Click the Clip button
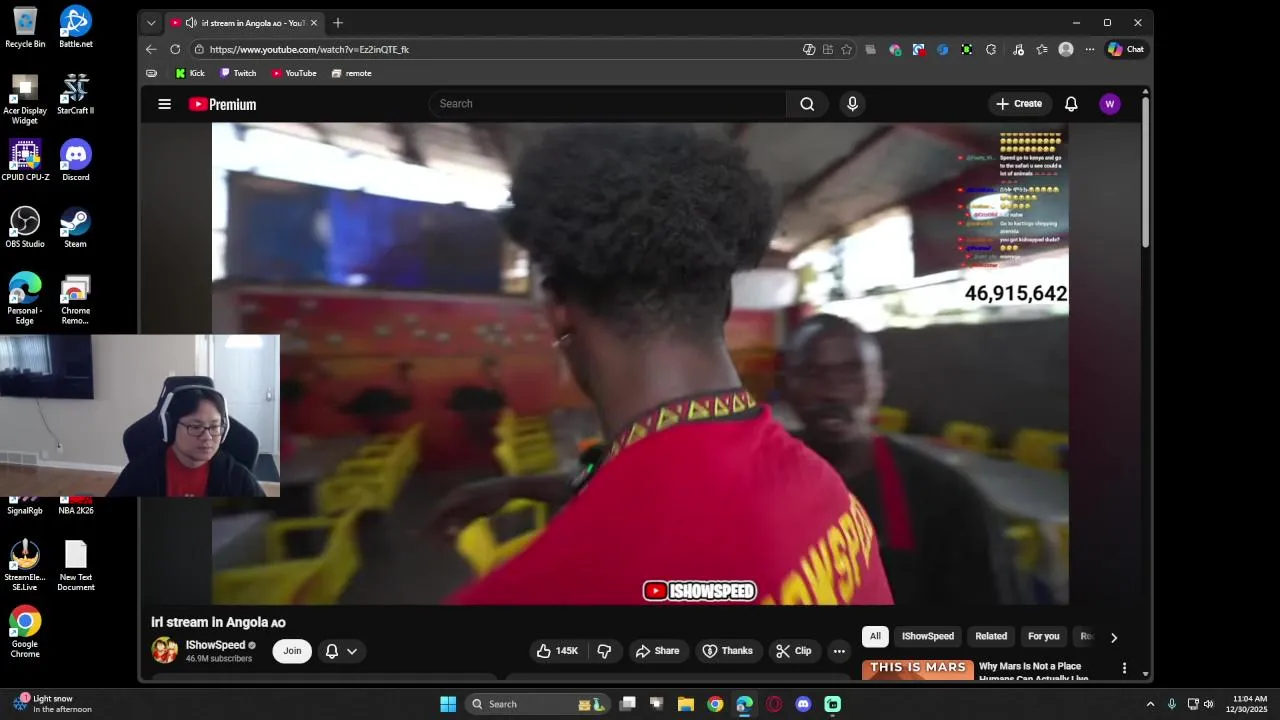Image resolution: width=1280 pixels, height=720 pixels. point(793,651)
